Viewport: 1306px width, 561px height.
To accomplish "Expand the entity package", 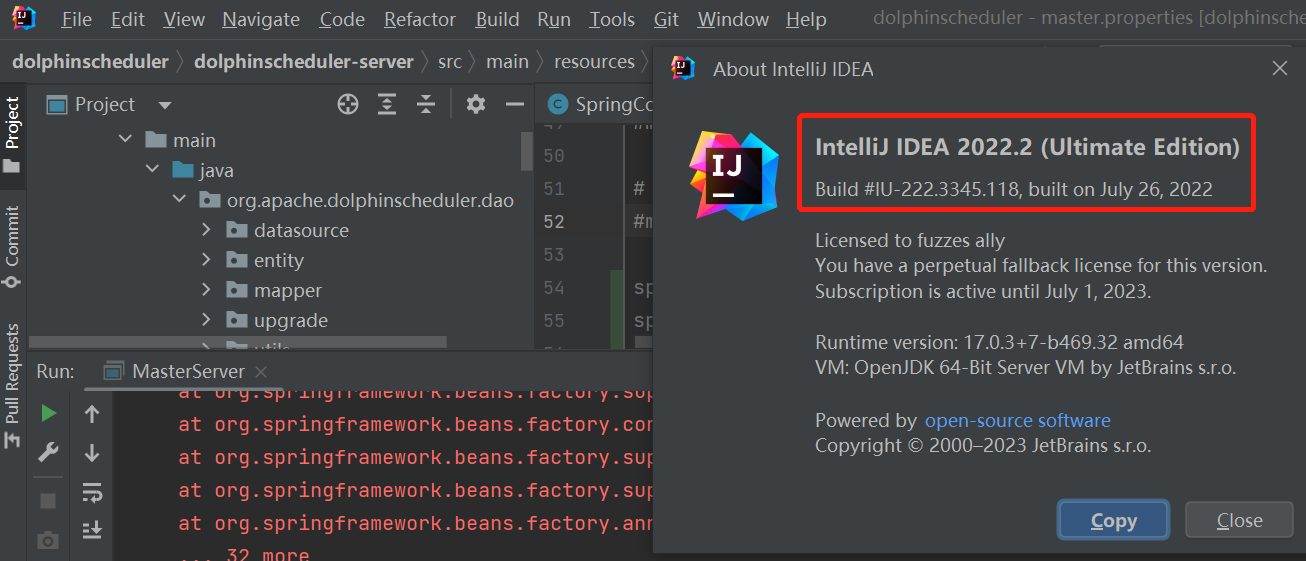I will 206,260.
